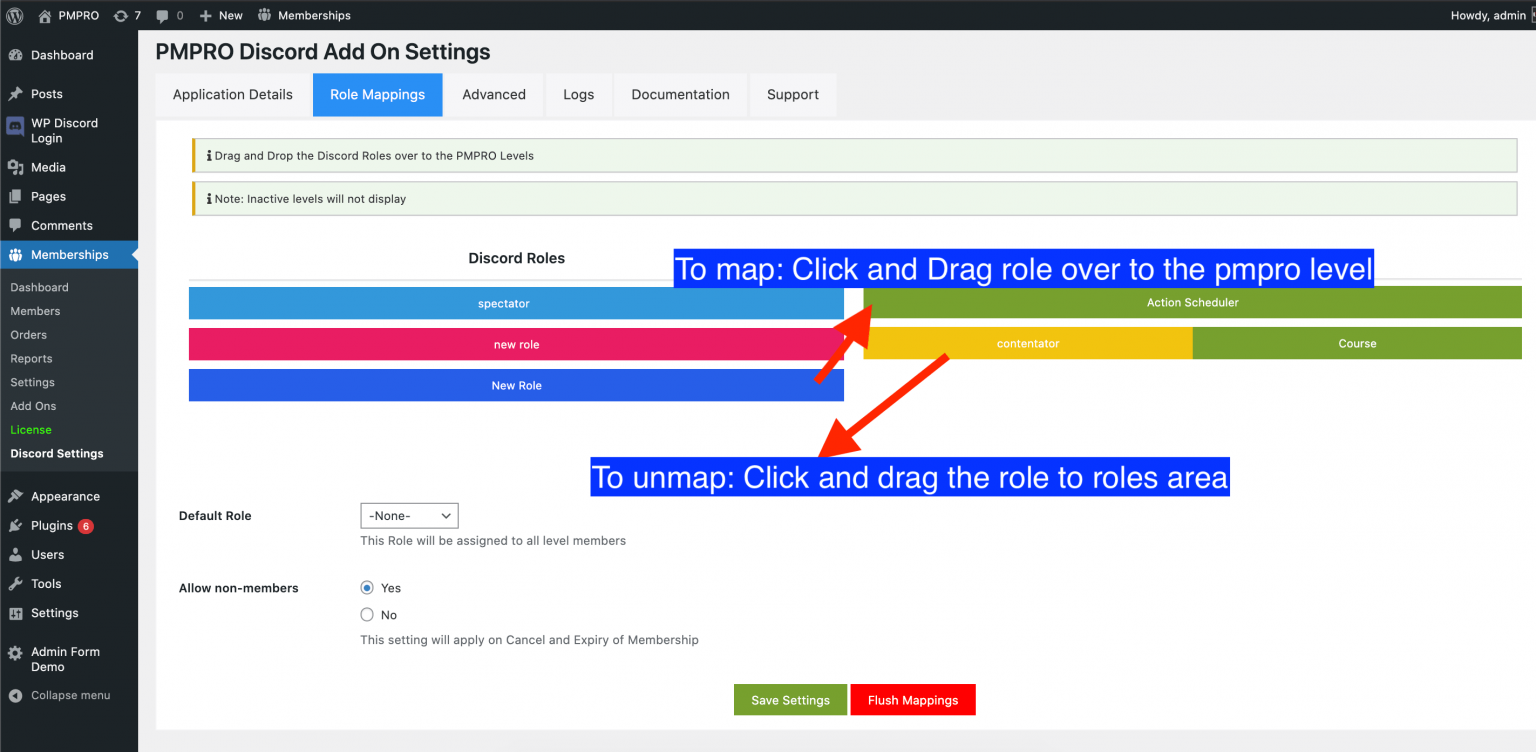This screenshot has height=752, width=1536.
Task: Click the WordPress logo in the admin bar
Action: click(x=14, y=15)
